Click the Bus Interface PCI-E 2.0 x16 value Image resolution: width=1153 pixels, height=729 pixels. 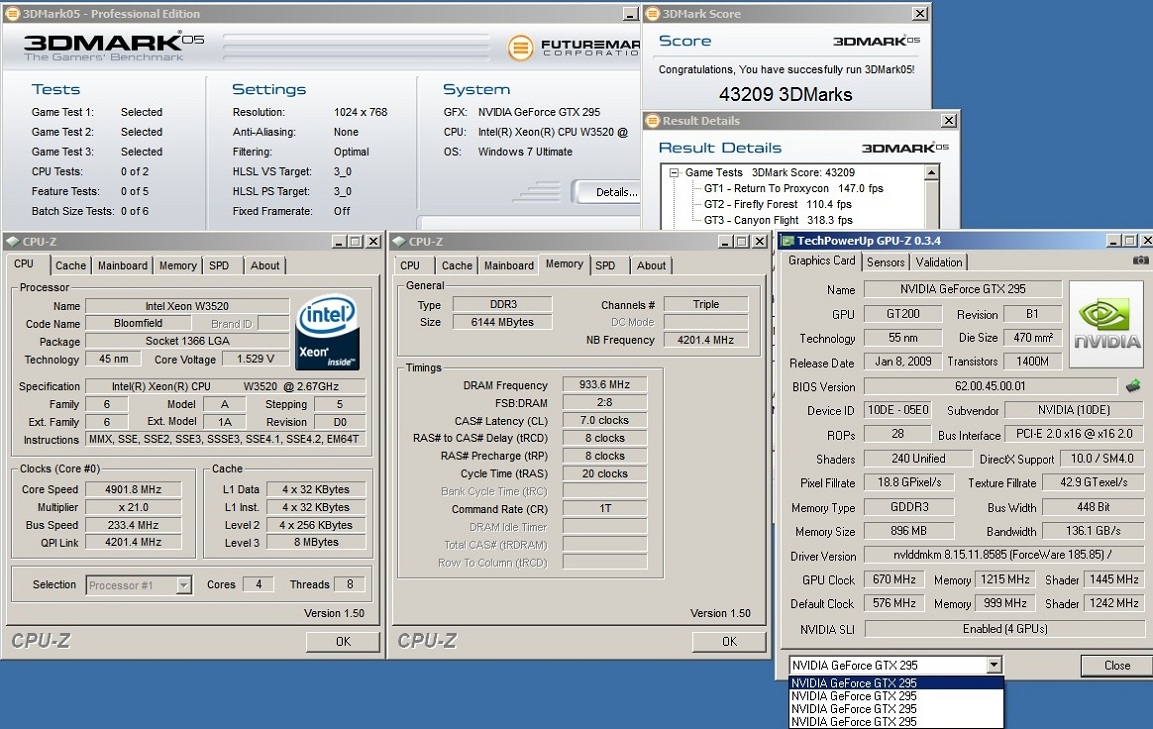(1074, 433)
